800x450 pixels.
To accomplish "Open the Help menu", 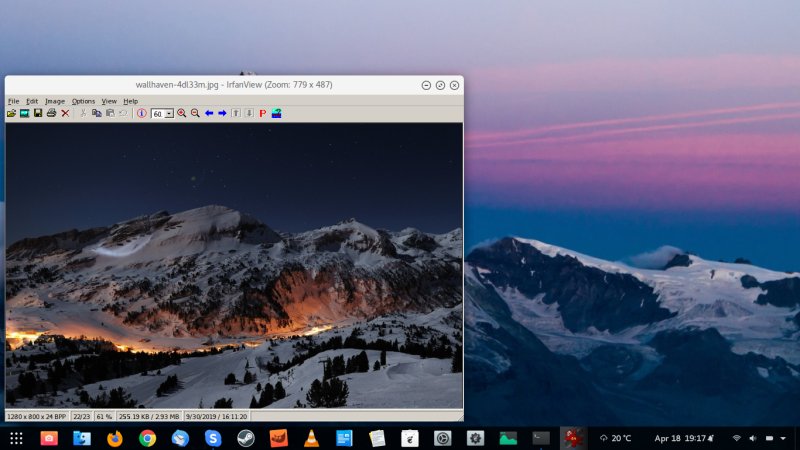I will [x=131, y=101].
